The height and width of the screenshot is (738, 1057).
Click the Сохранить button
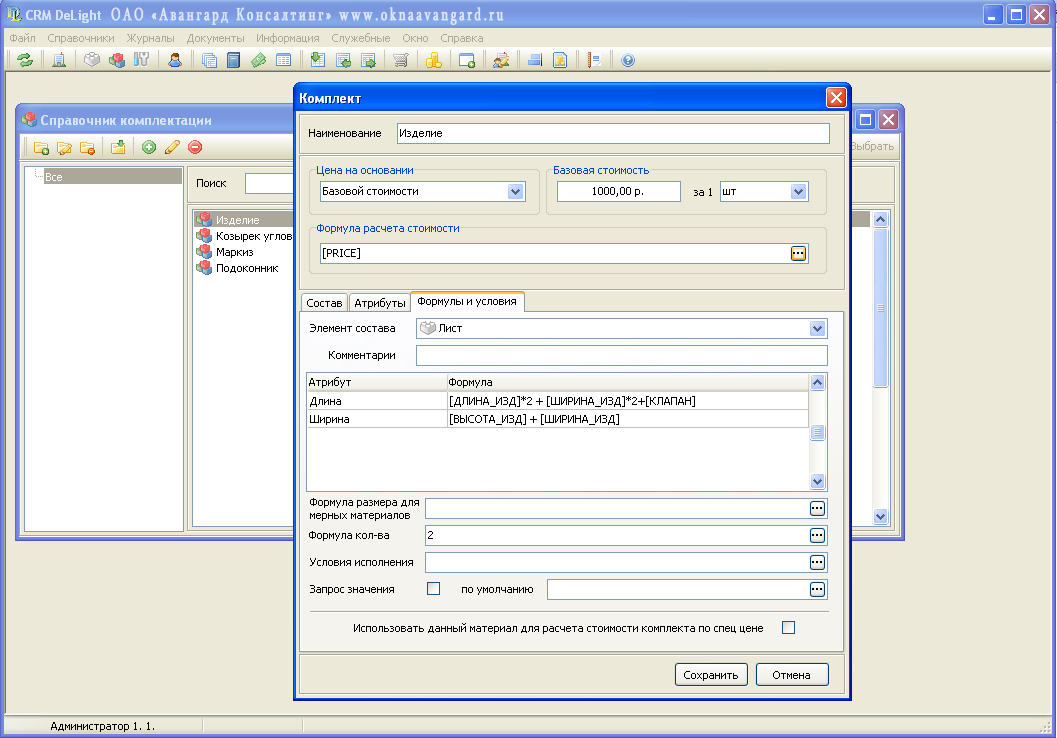[x=711, y=675]
